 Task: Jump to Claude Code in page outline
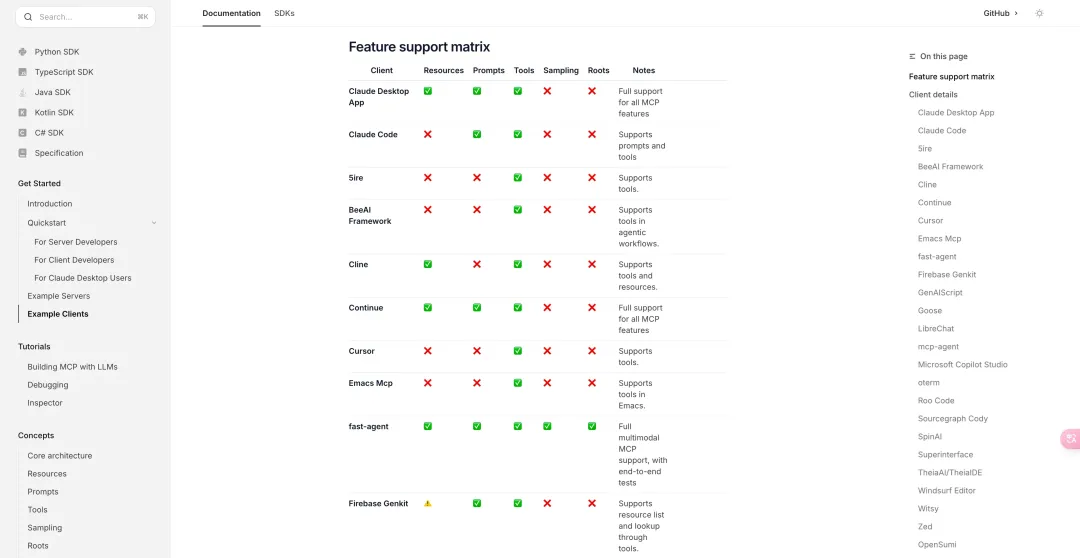click(942, 130)
